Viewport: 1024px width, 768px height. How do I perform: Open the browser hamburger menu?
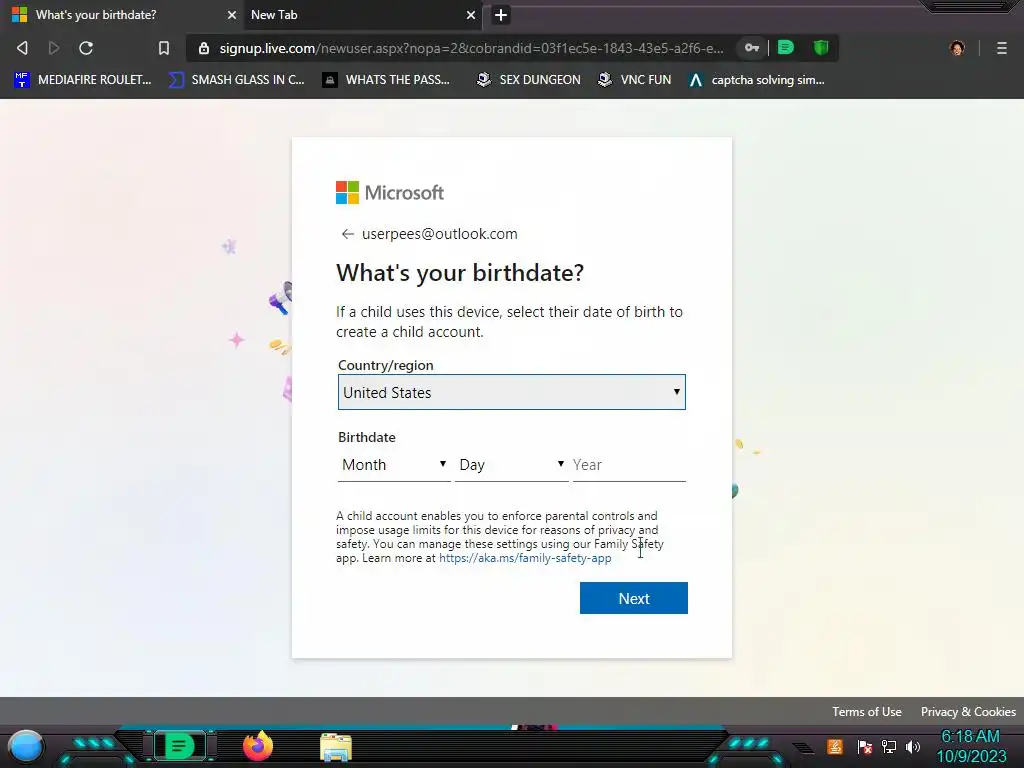pos(1001,48)
